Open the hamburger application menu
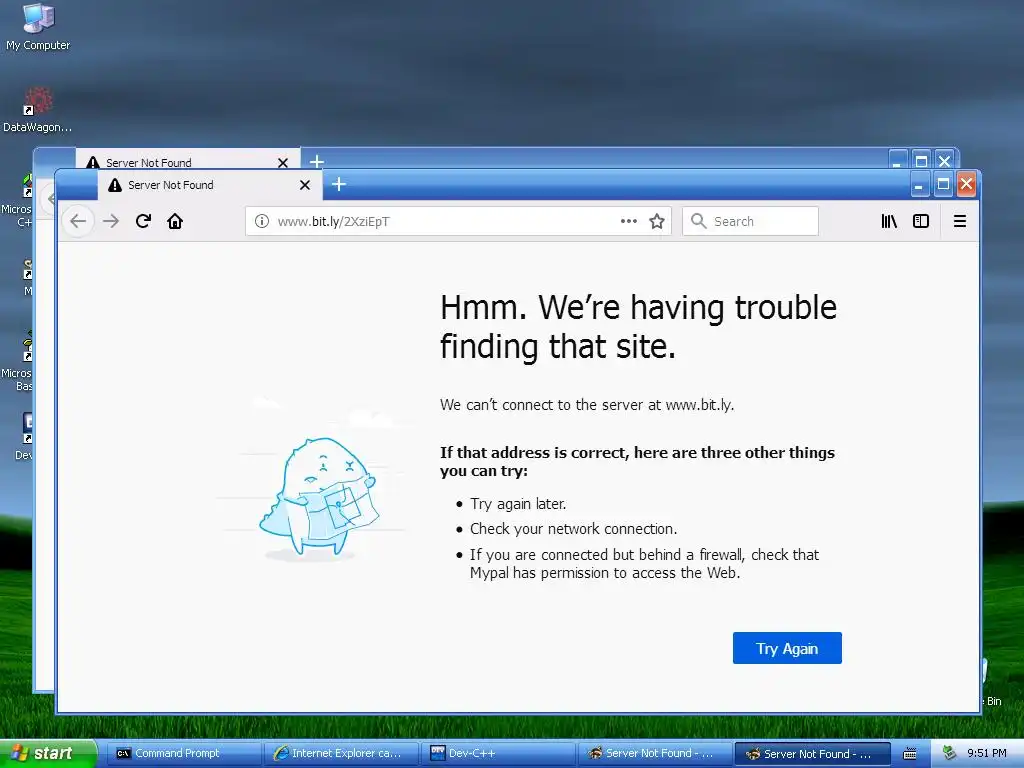The height and width of the screenshot is (768, 1024). [x=959, y=221]
